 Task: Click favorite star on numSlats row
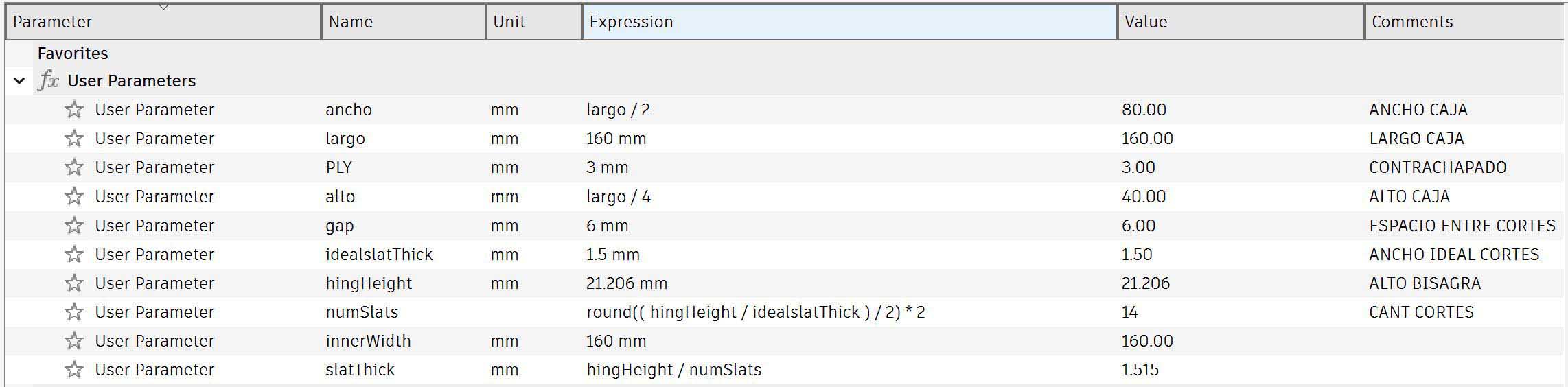tap(74, 312)
